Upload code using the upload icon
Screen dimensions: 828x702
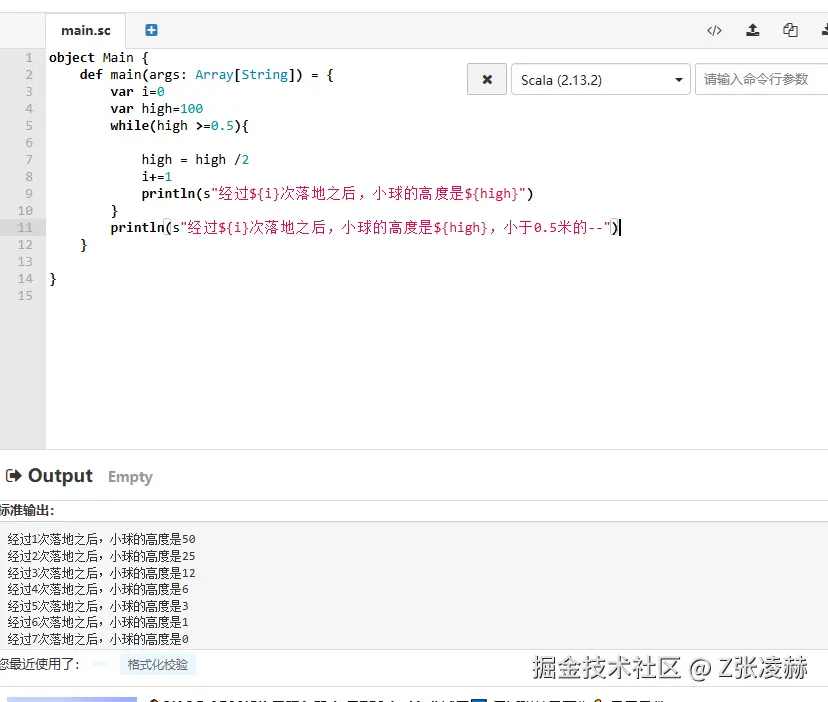click(753, 30)
